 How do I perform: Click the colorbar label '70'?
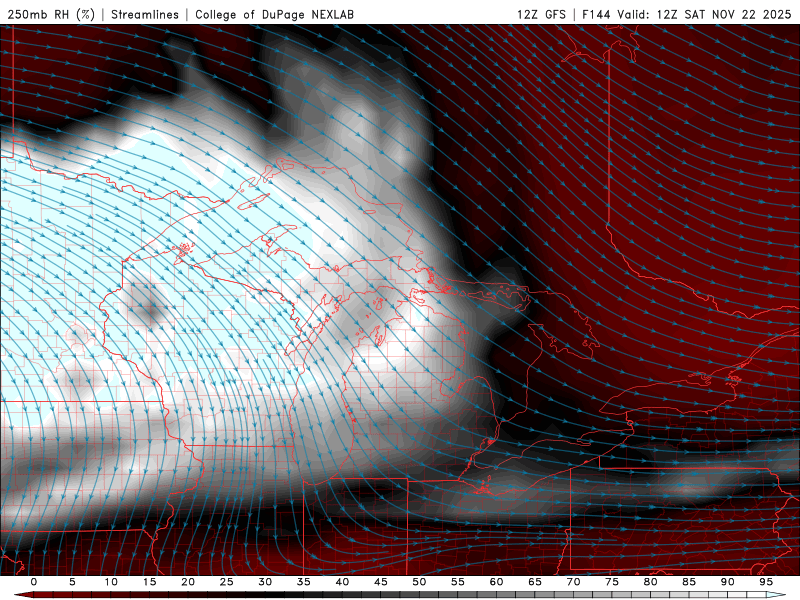tap(573, 582)
